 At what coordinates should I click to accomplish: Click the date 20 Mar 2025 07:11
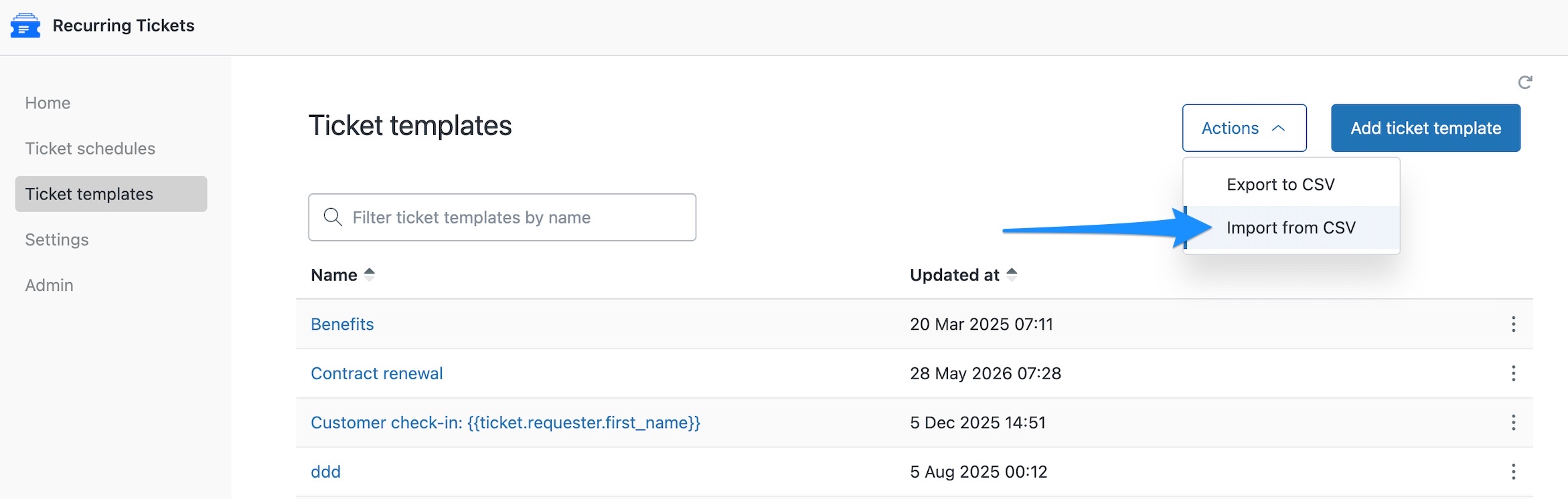pos(982,324)
